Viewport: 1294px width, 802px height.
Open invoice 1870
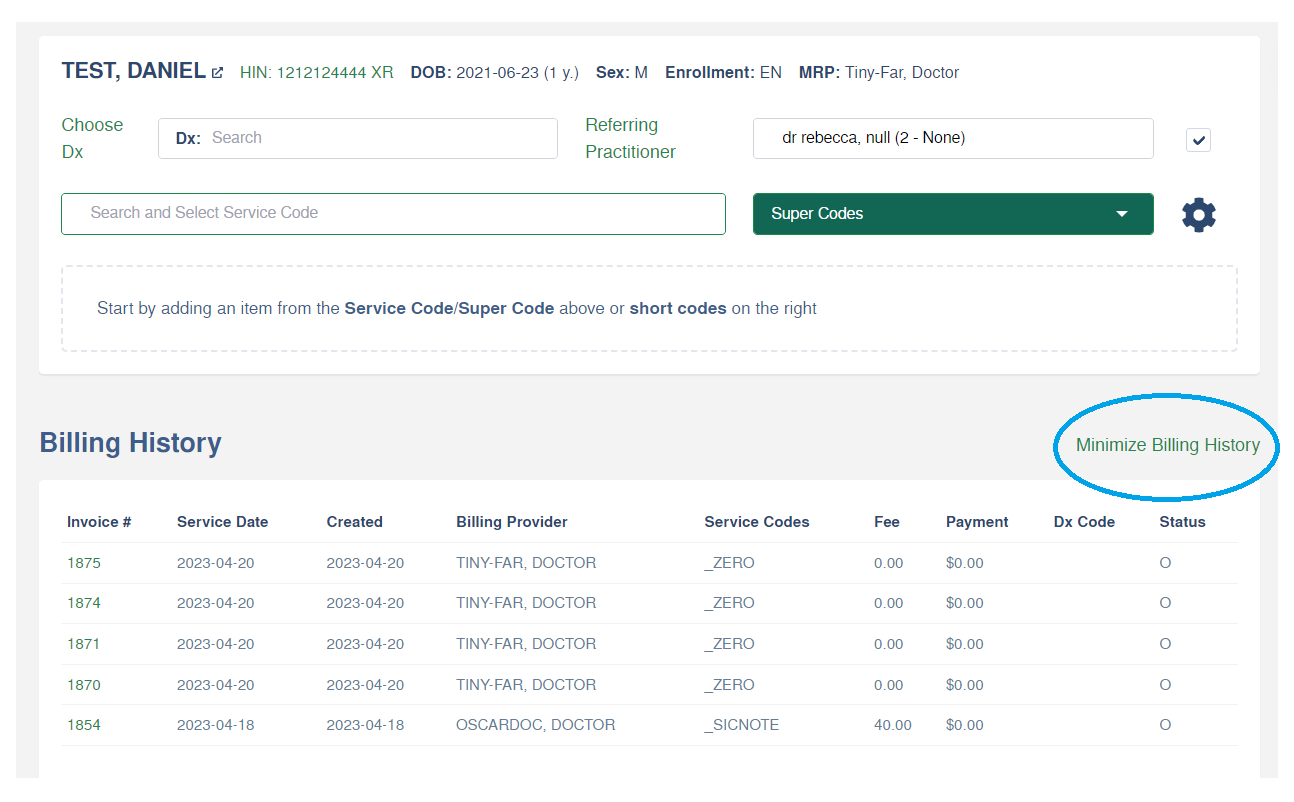tap(84, 685)
